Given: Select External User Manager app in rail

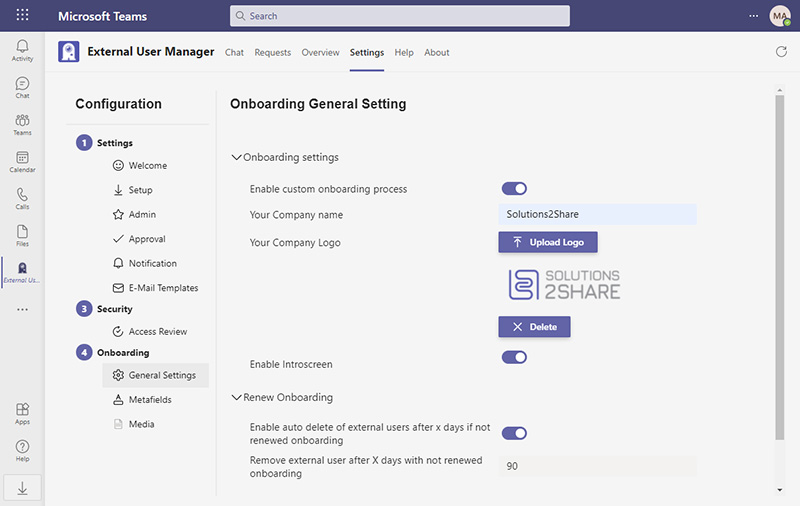Looking at the screenshot, I should [x=22, y=272].
